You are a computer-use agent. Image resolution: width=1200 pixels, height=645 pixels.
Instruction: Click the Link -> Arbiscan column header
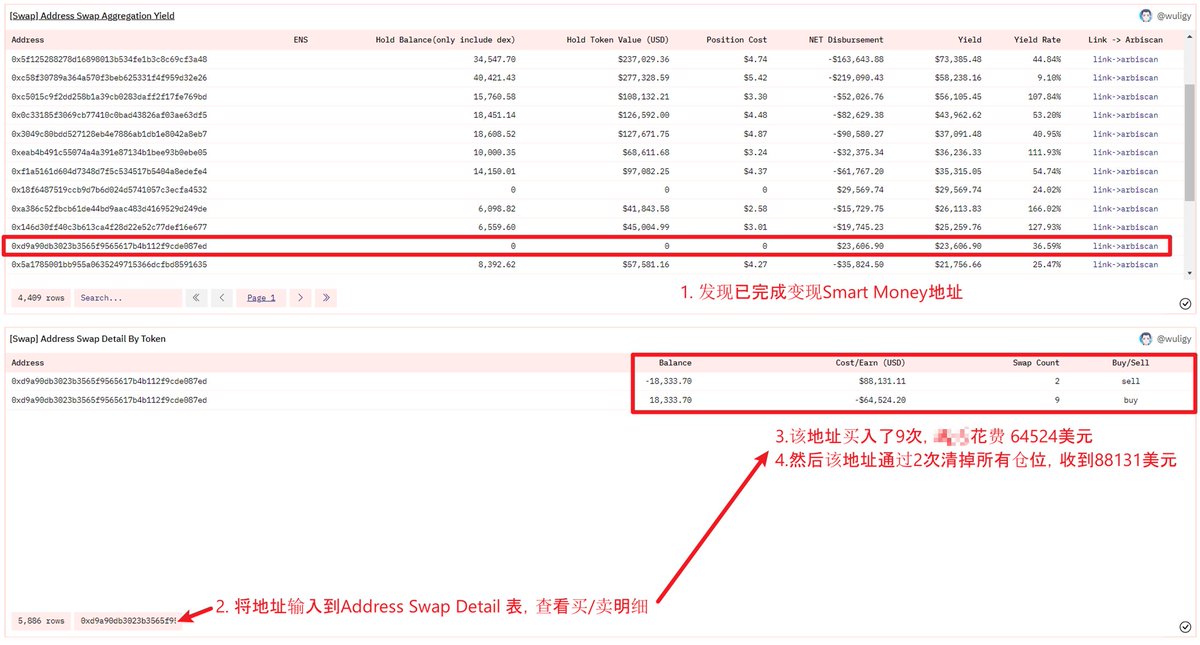(1125, 40)
